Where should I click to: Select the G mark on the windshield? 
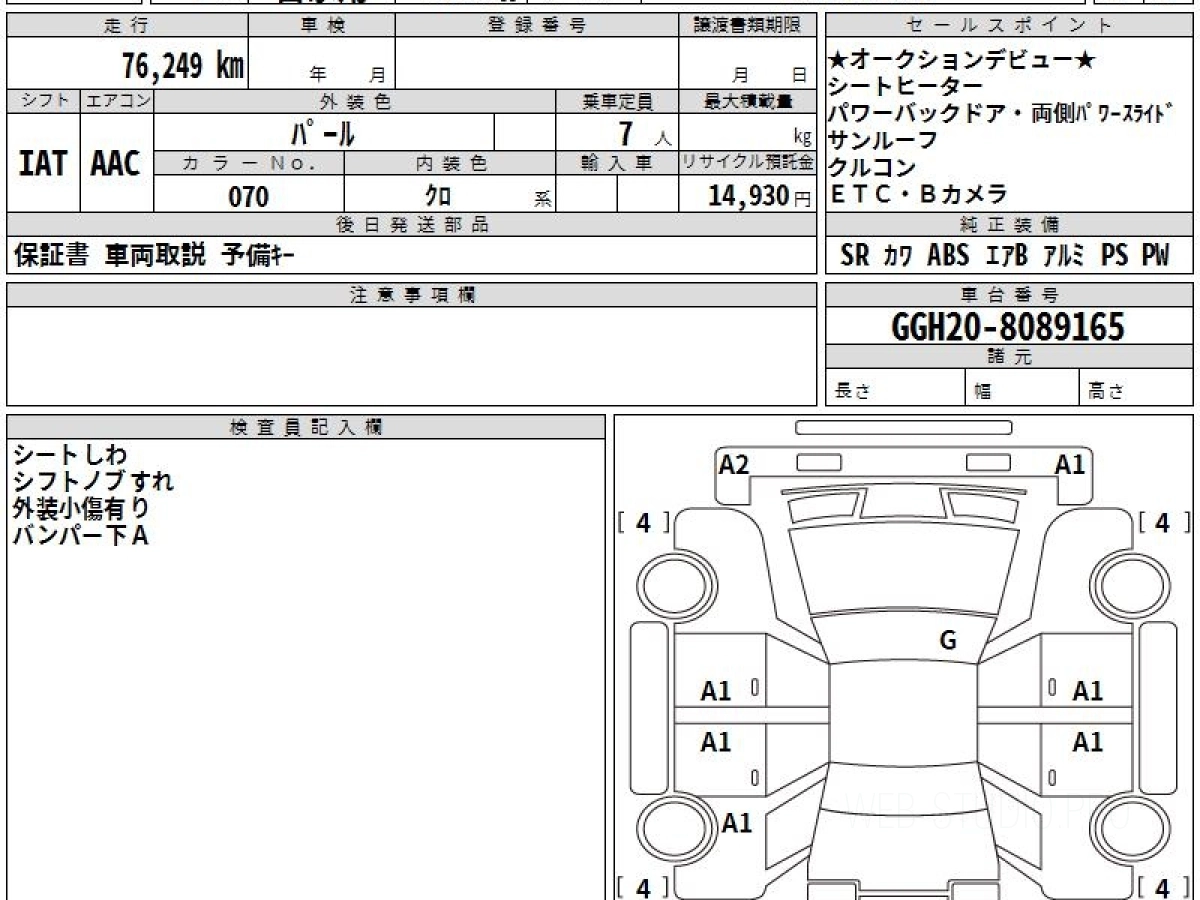tap(948, 641)
